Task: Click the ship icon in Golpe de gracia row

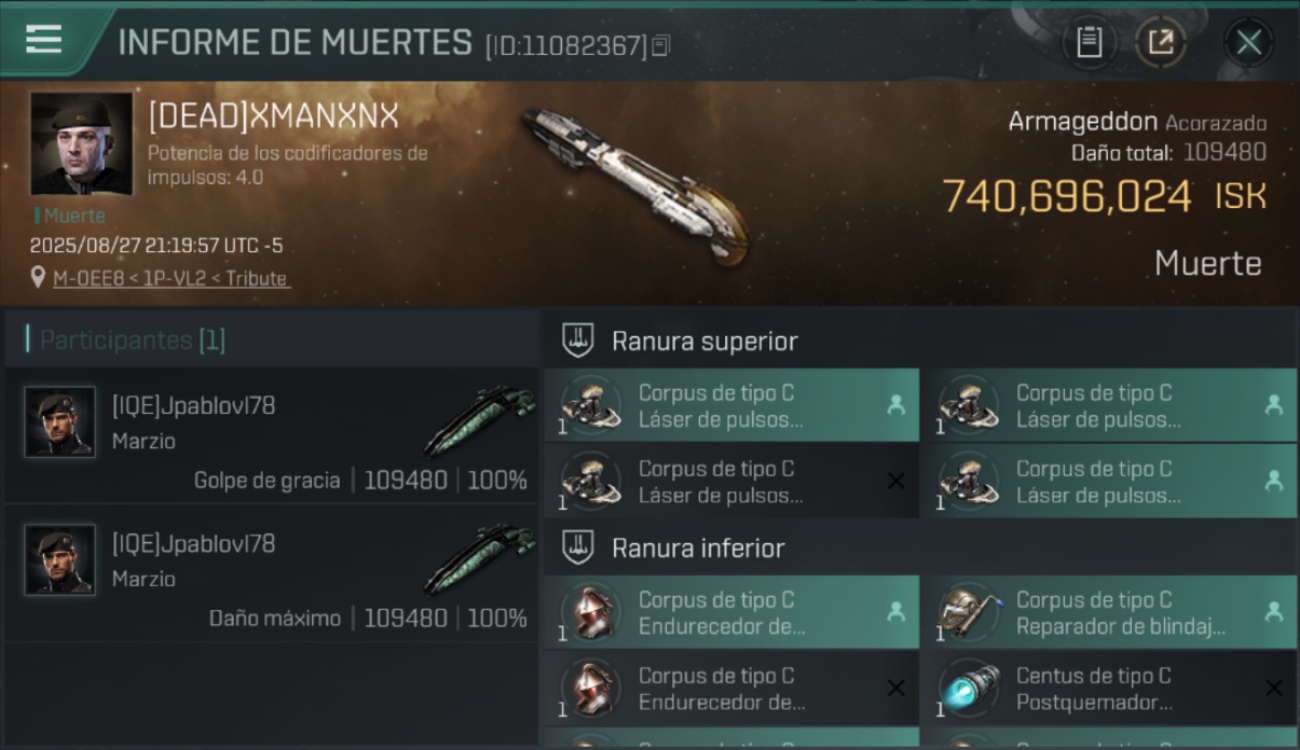Action: click(480, 420)
